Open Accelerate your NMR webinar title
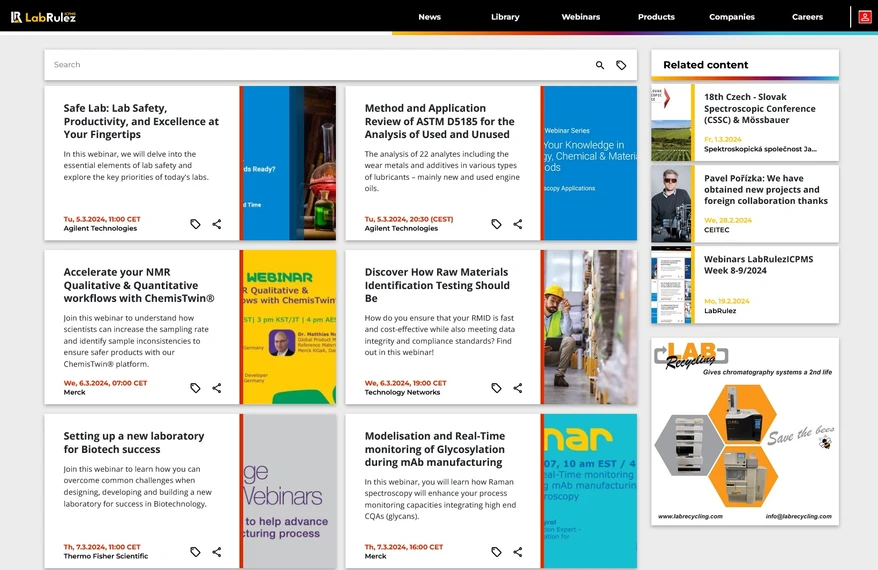 (139, 285)
